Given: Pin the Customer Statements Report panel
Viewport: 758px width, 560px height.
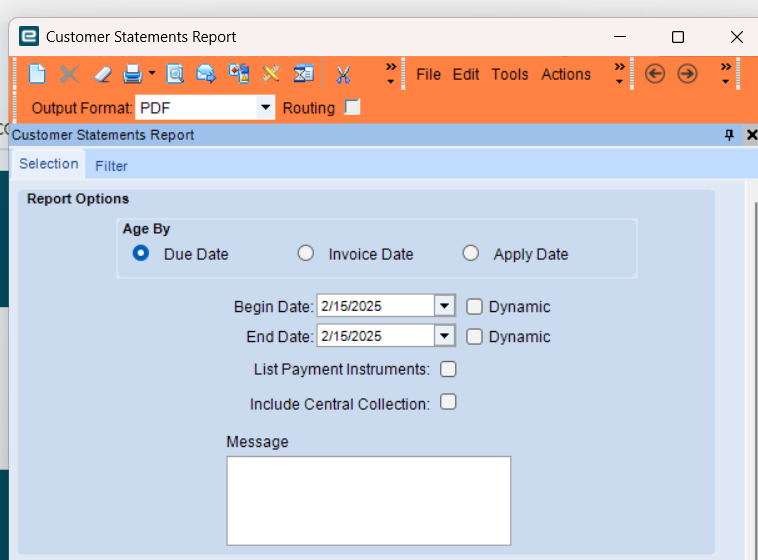Looking at the screenshot, I should 729,135.
